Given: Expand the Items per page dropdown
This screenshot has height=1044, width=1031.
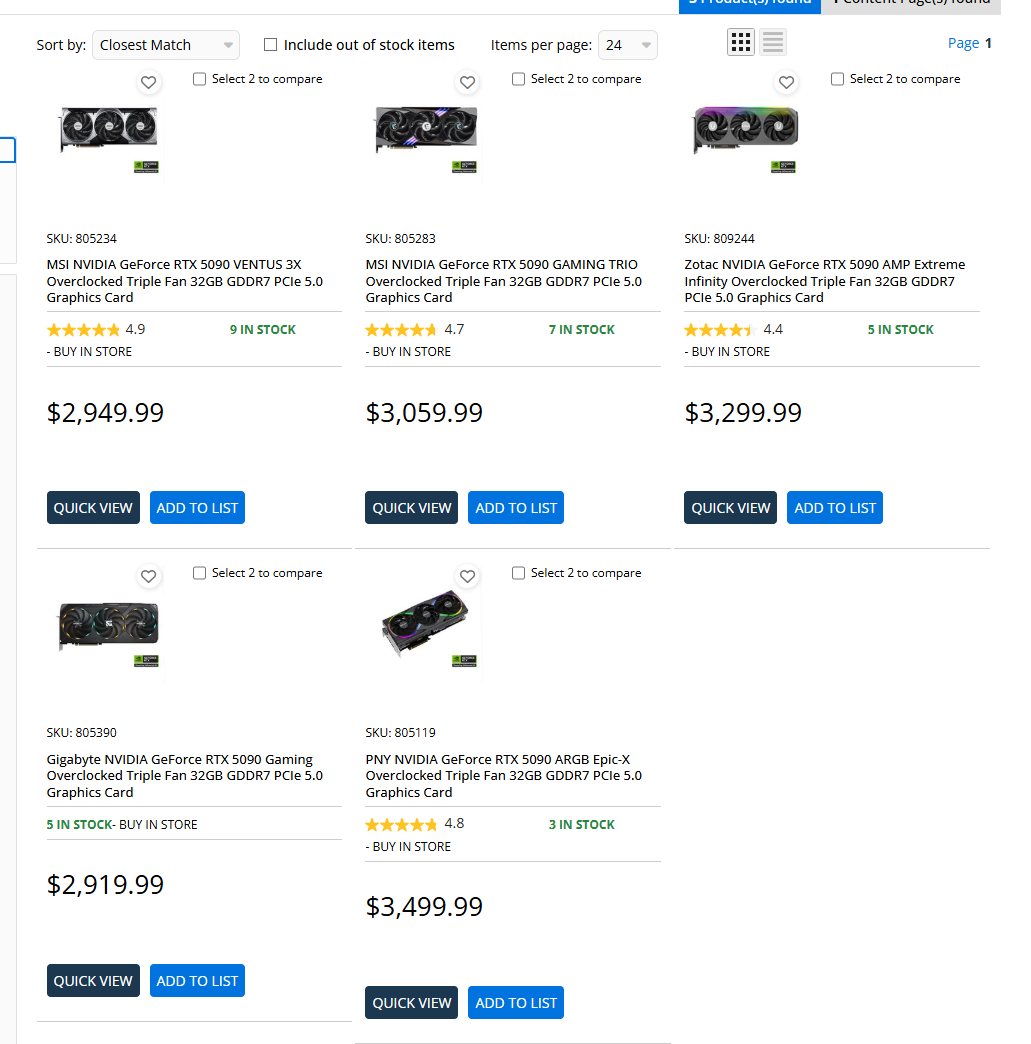Looking at the screenshot, I should 627,45.
